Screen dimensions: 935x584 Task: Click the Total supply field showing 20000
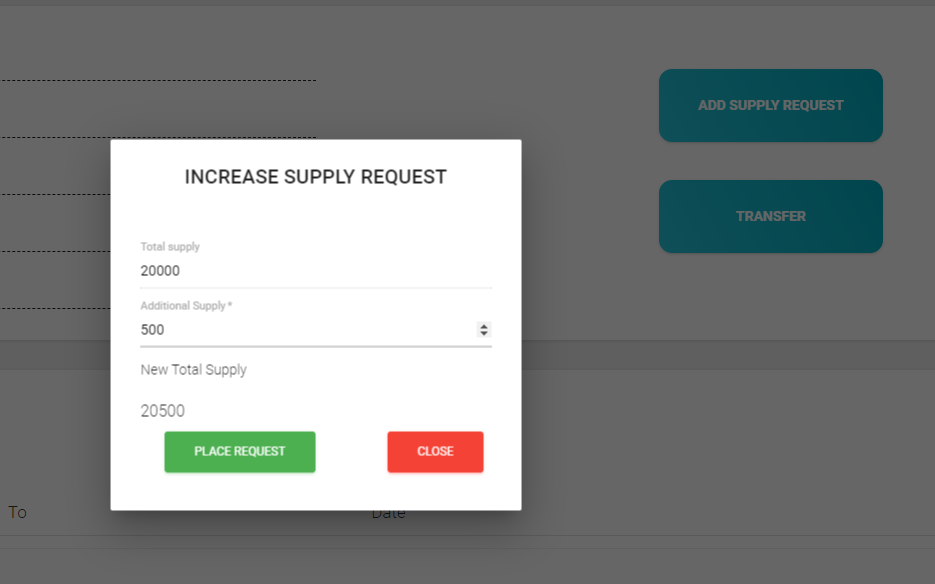(300, 271)
